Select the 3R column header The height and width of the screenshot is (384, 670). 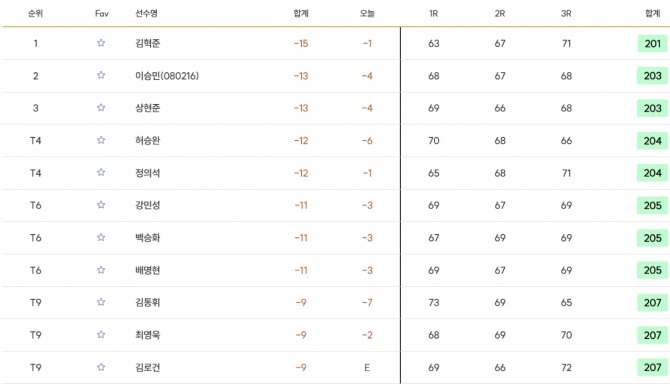tap(566, 13)
